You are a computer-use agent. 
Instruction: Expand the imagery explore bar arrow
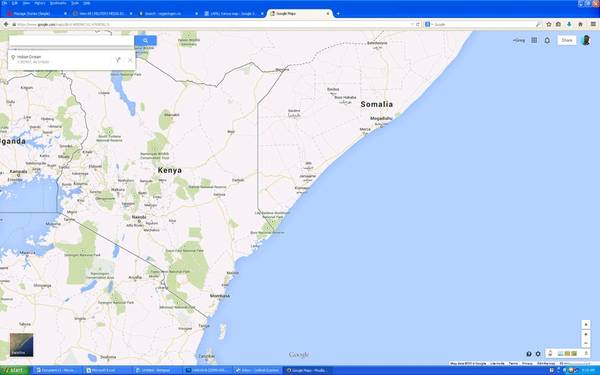[x=585, y=353]
